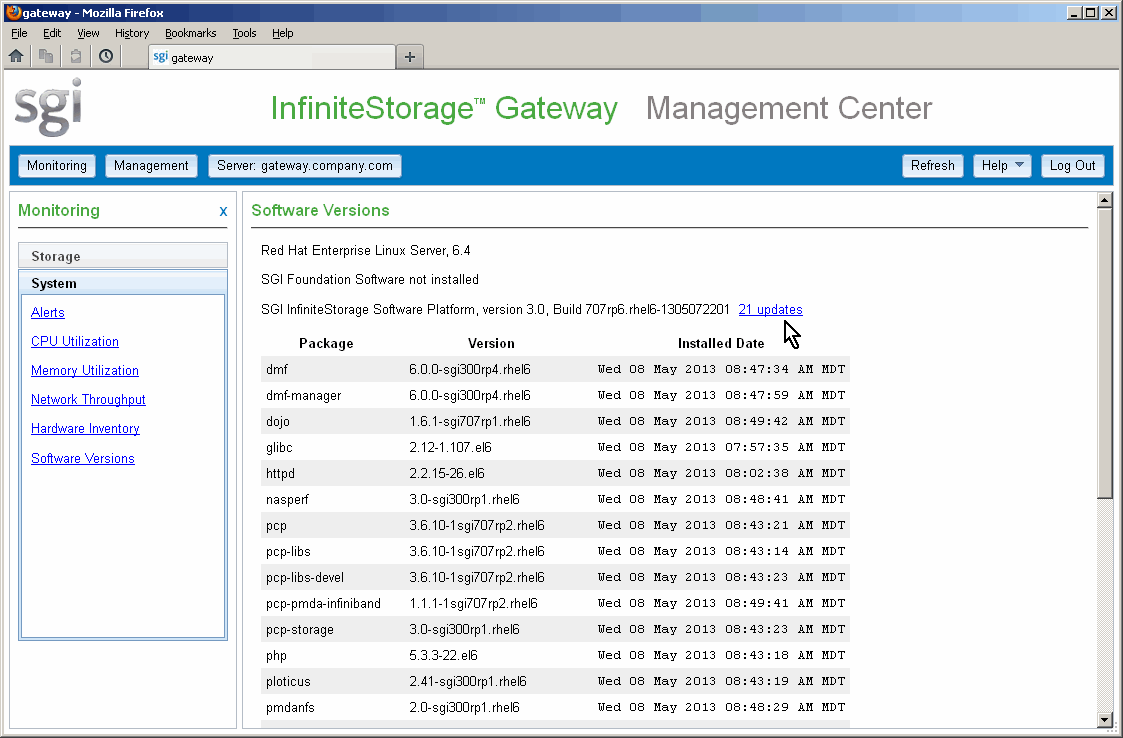Open the Software Versions link
The image size is (1123, 738).
[82, 459]
